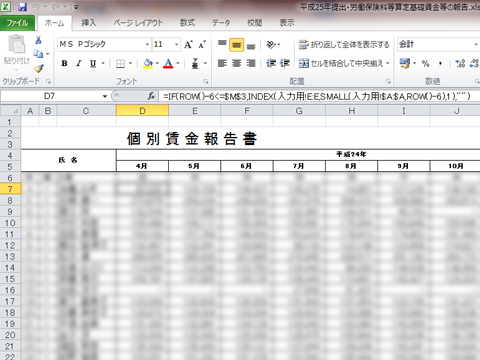Viewport: 480px width, 360px height.
Task: Switch to the 表示 tab
Action: [x=287, y=23]
